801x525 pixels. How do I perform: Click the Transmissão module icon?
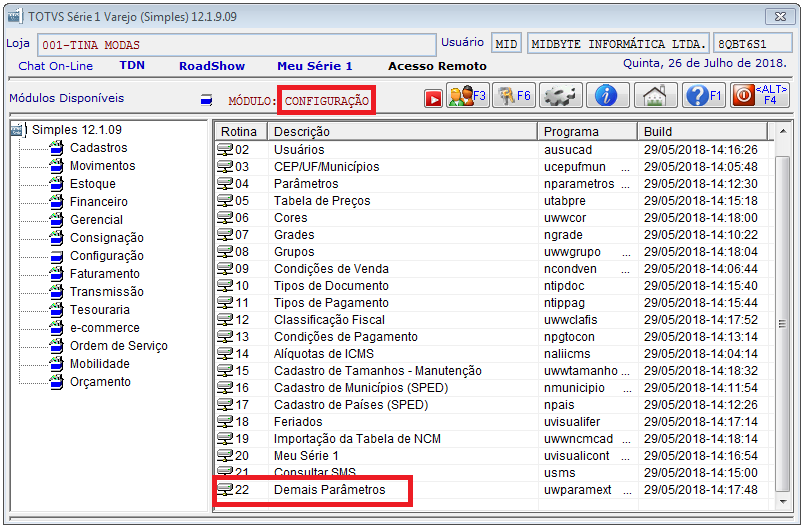click(x=57, y=292)
